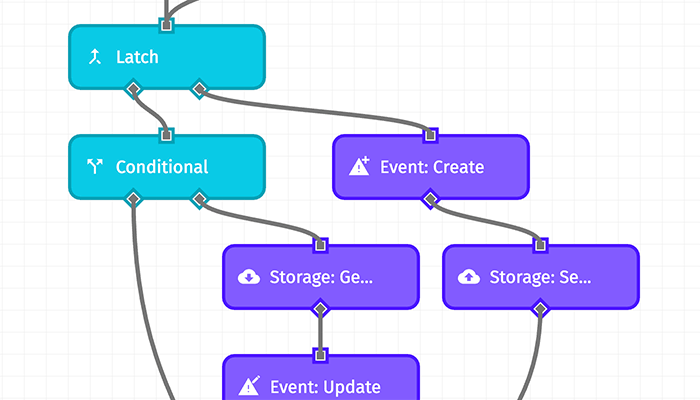
Task: Click the Storage: Se... cloud upload icon
Action: 469,277
